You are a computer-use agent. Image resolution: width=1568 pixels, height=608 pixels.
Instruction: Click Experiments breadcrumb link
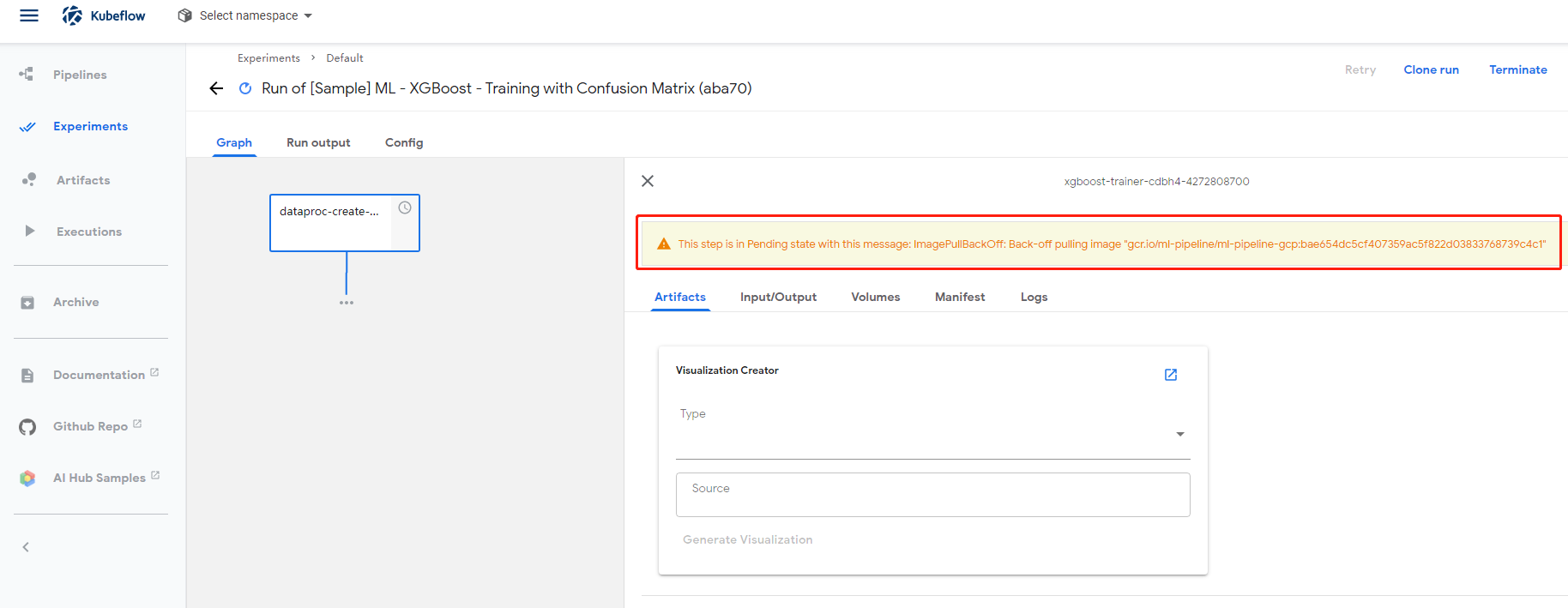[268, 58]
